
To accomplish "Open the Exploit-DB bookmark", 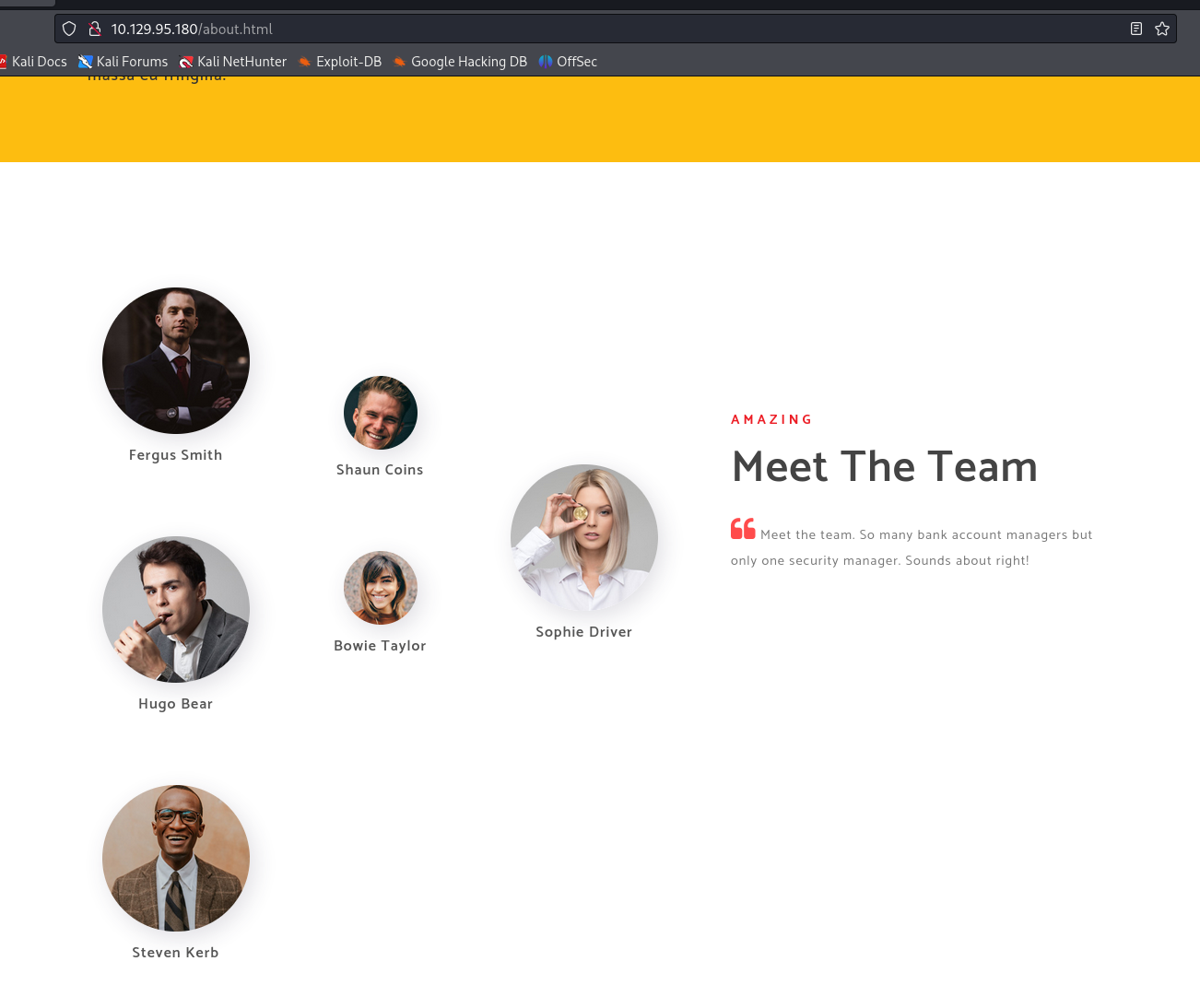I will click(x=340, y=62).
